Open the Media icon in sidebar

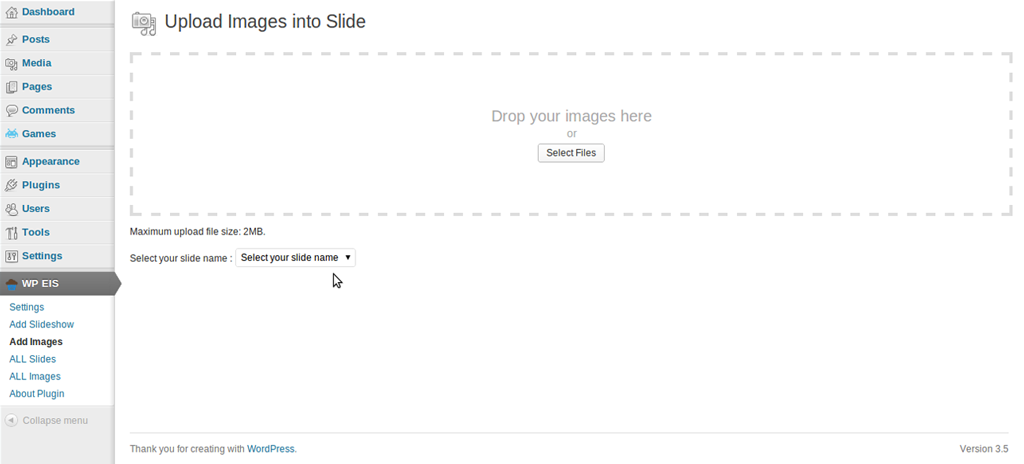click(11, 63)
